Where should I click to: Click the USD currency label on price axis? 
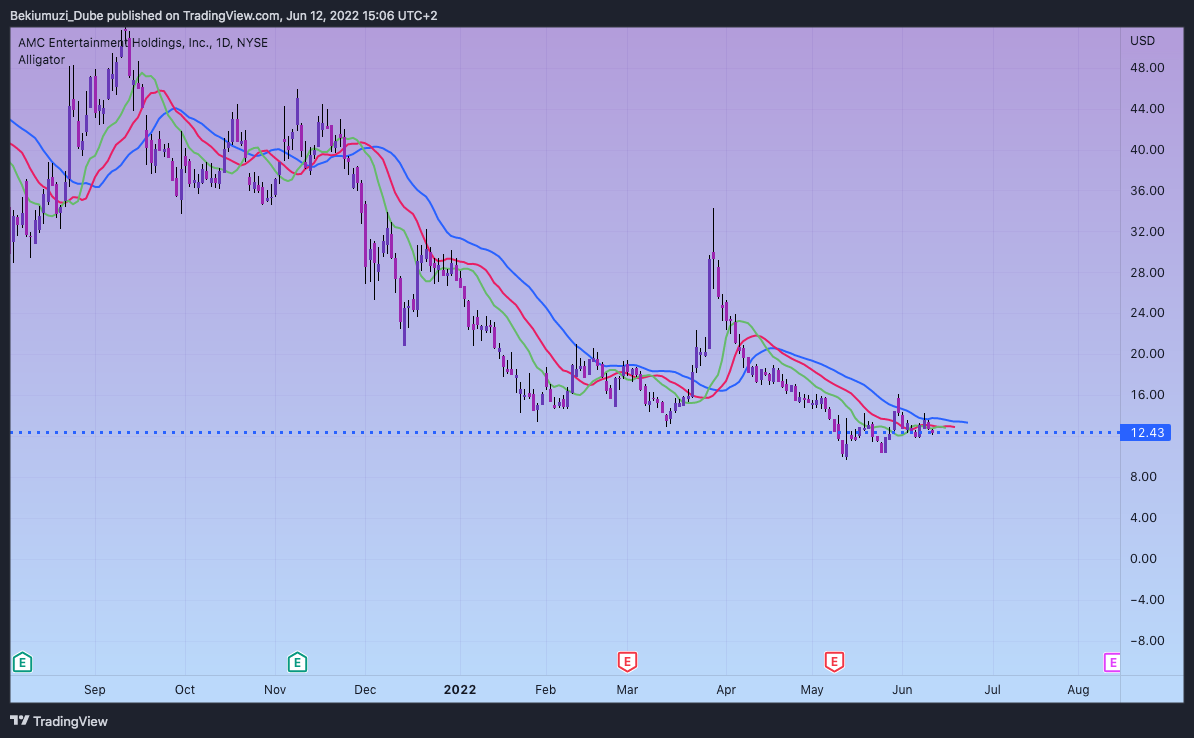coord(1142,40)
